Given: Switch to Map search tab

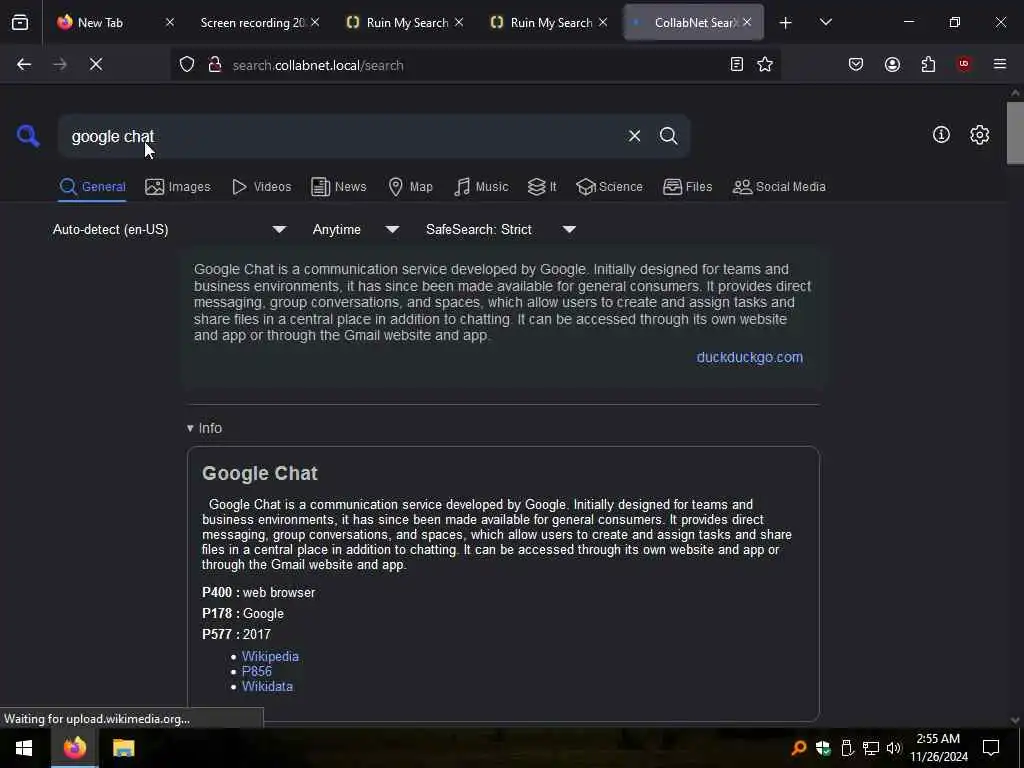Looking at the screenshot, I should coord(410,187).
